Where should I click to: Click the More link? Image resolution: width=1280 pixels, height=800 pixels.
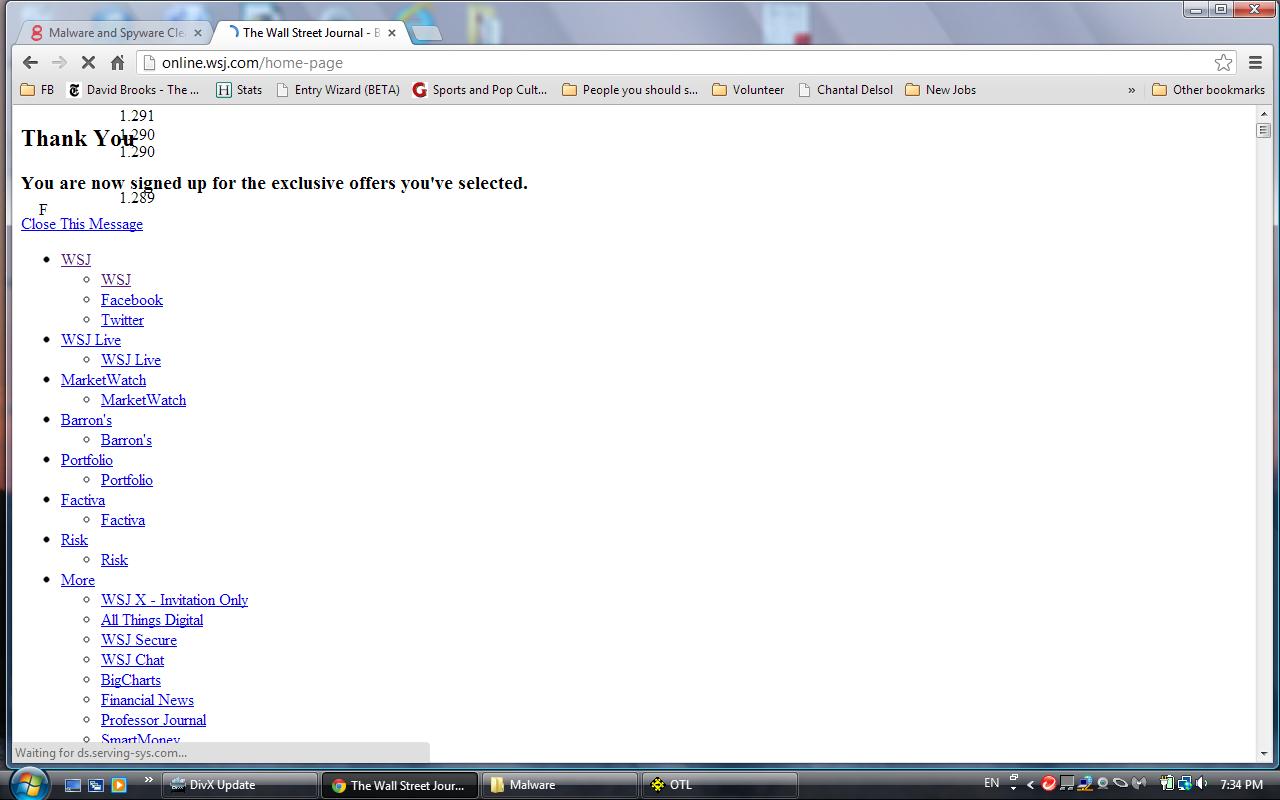point(78,580)
